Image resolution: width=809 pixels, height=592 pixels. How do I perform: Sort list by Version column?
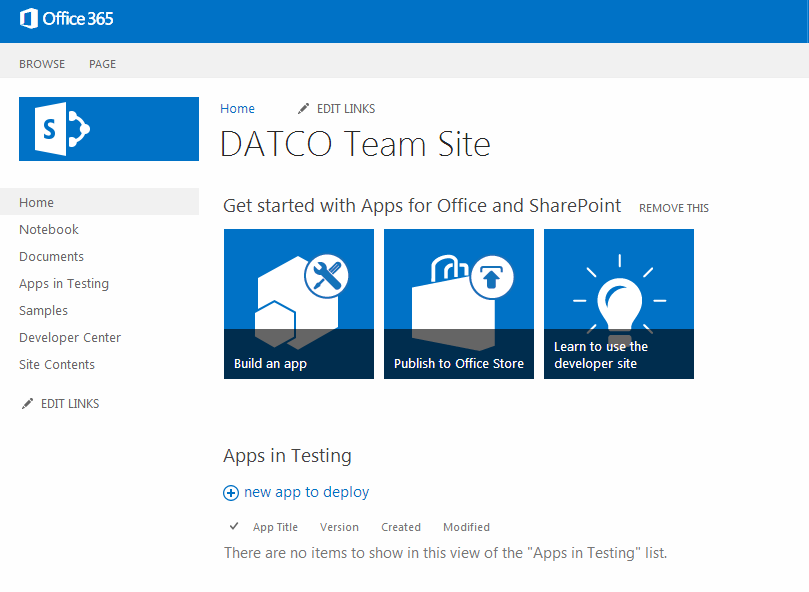pyautogui.click(x=339, y=527)
